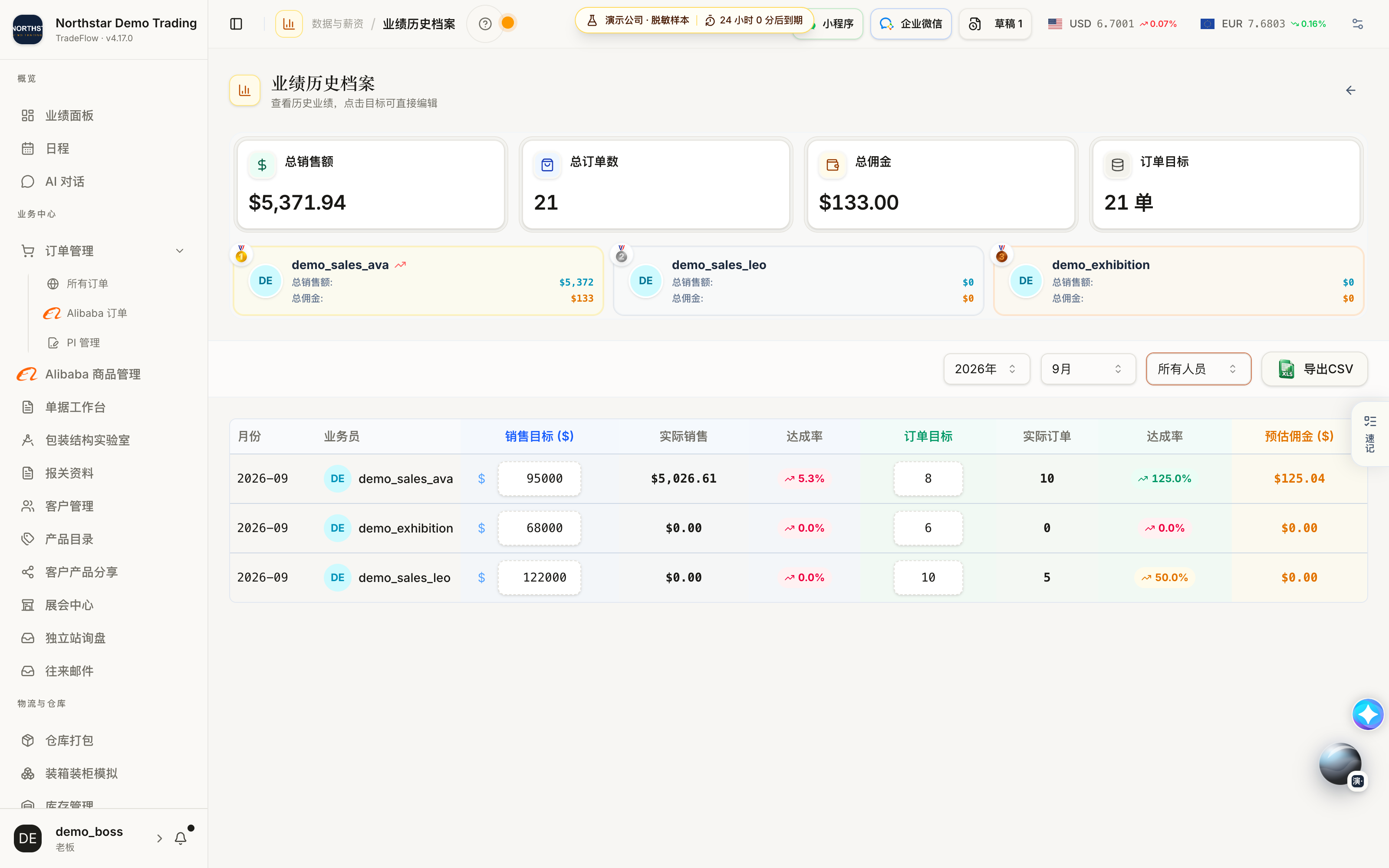The image size is (1389, 868).
Task: Click the 小程序 button
Action: click(837, 23)
